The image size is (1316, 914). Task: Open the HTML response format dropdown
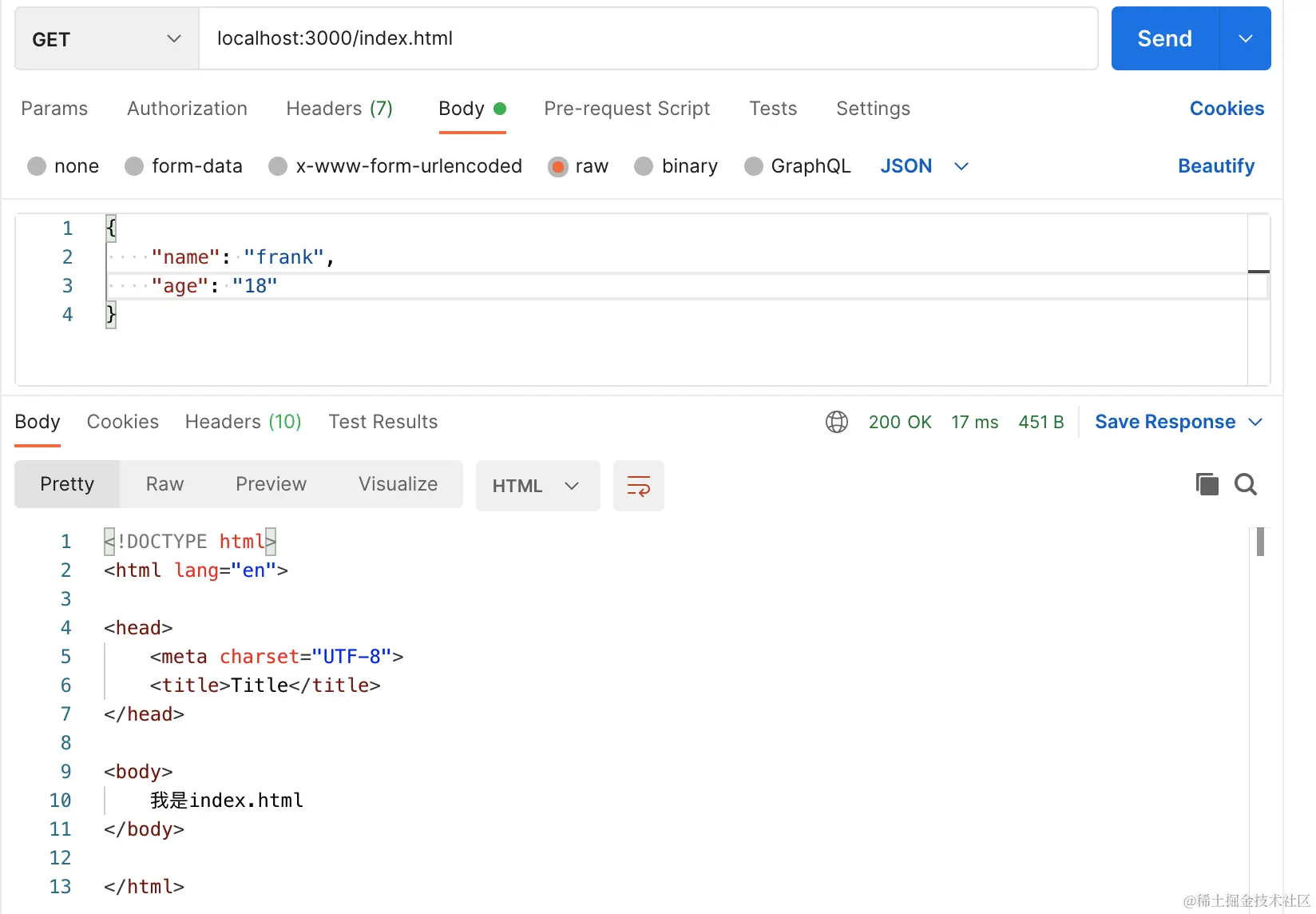(538, 486)
